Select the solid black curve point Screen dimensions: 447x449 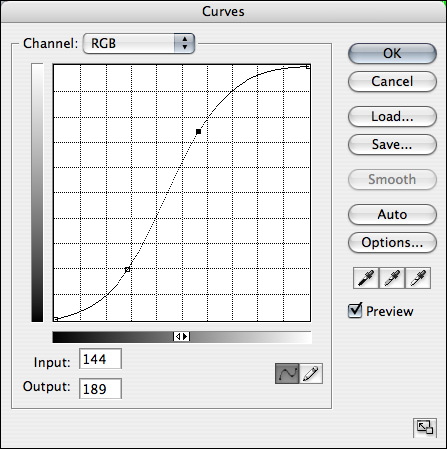199,132
